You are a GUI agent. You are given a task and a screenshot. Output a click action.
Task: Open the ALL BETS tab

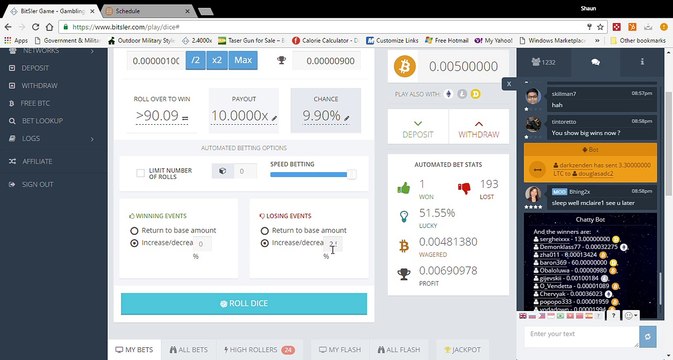[x=188, y=350]
